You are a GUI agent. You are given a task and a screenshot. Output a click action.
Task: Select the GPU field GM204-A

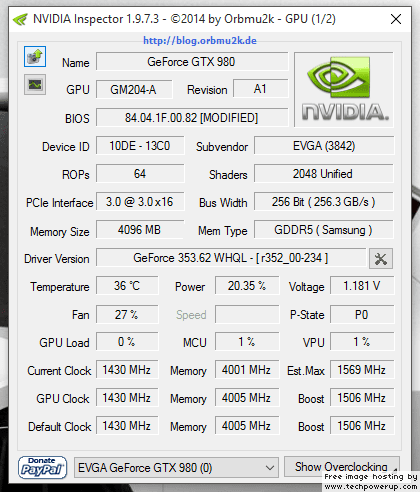134,89
